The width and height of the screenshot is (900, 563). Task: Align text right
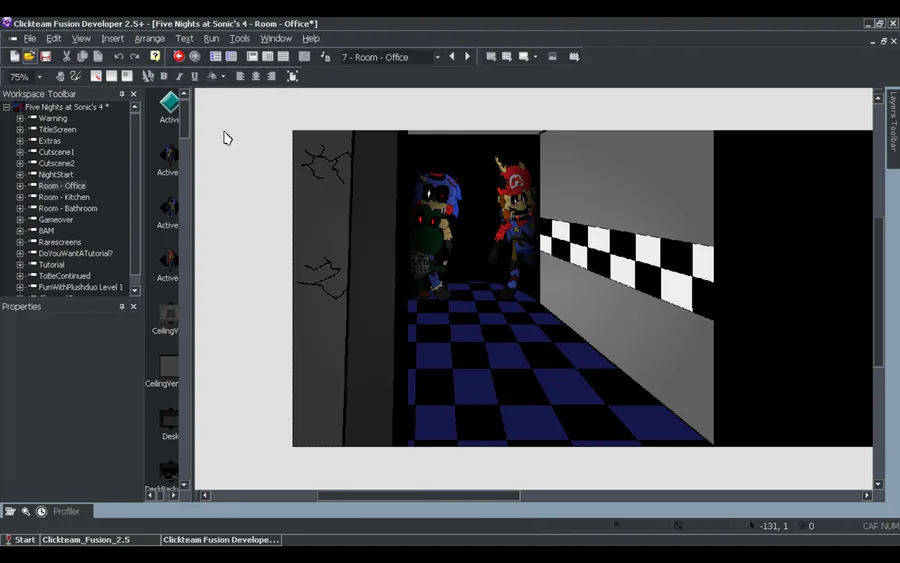point(271,76)
